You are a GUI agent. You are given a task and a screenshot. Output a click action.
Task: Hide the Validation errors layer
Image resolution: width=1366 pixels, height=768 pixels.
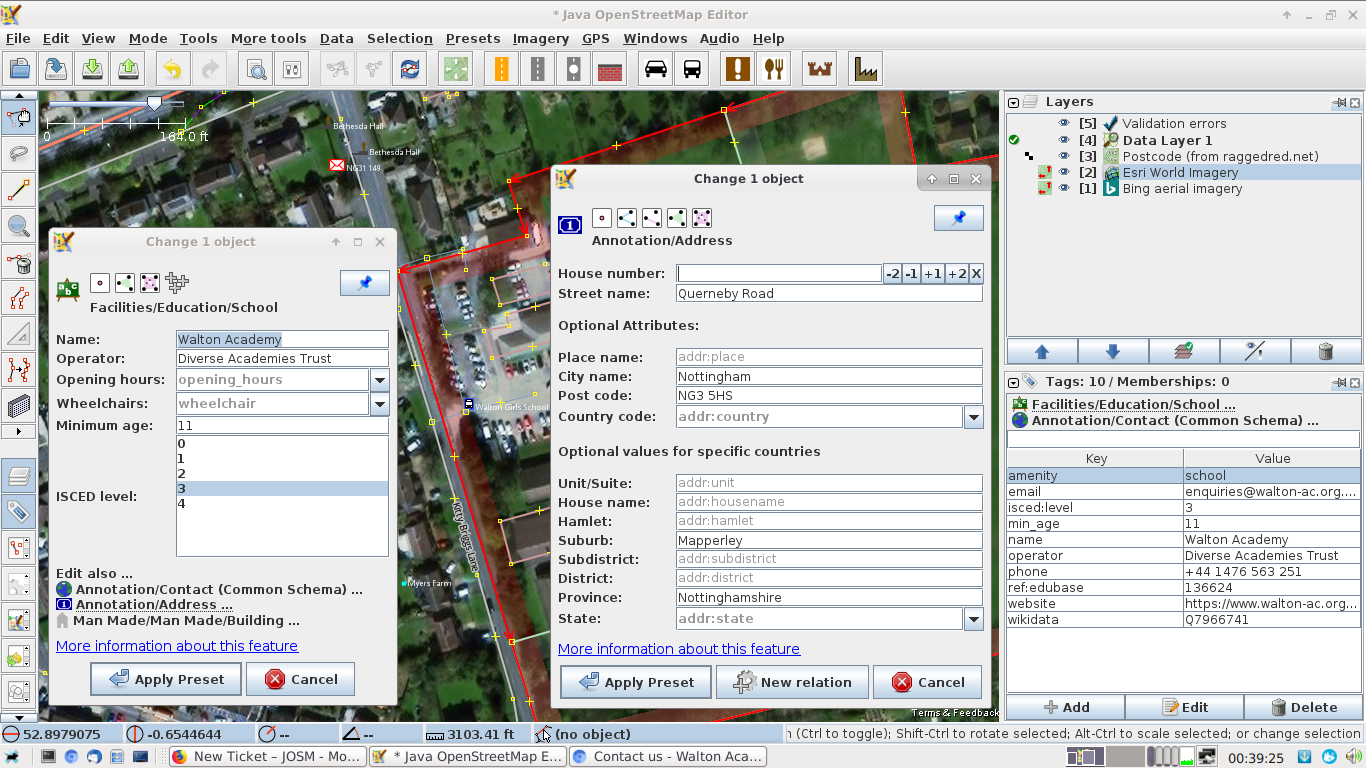[1064, 124]
